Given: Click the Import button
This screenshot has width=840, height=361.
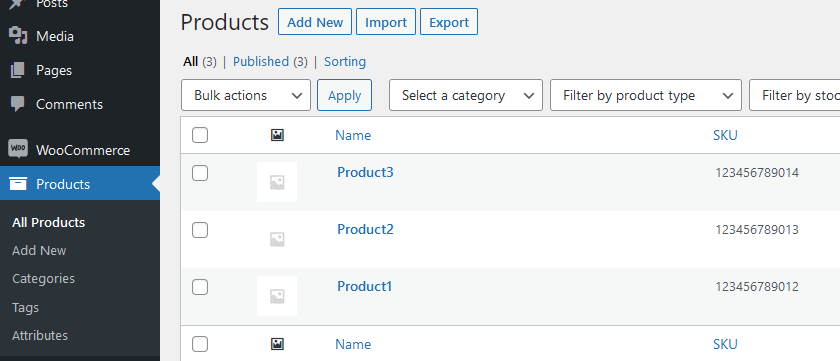Looking at the screenshot, I should pyautogui.click(x=386, y=22).
